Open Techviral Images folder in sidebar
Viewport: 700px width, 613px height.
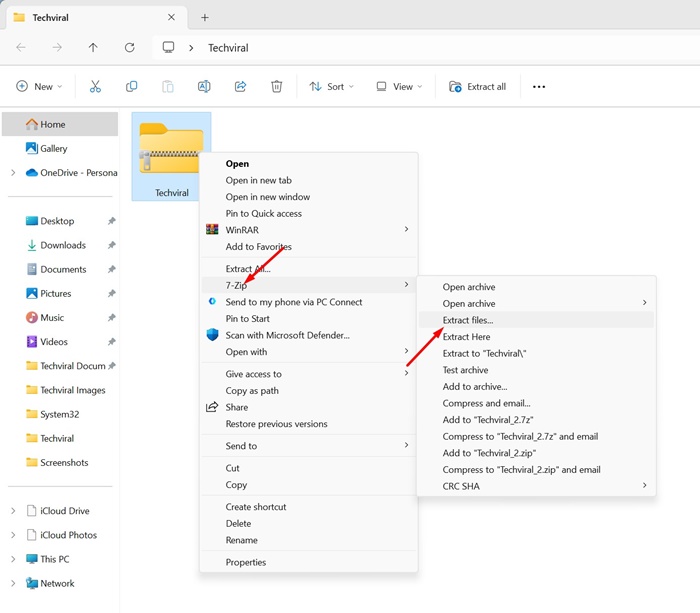[60, 390]
